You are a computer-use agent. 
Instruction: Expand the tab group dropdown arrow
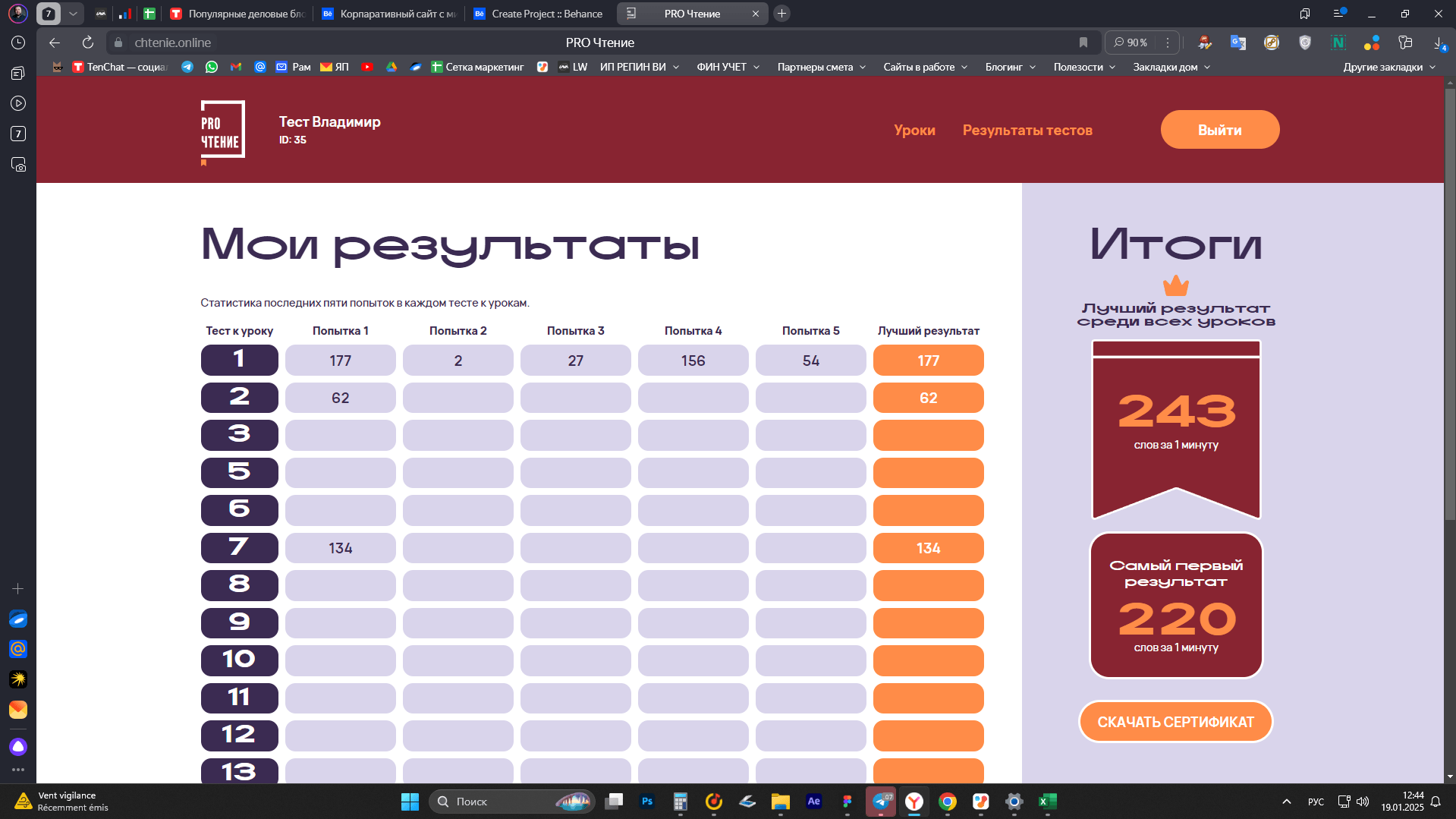(x=73, y=14)
